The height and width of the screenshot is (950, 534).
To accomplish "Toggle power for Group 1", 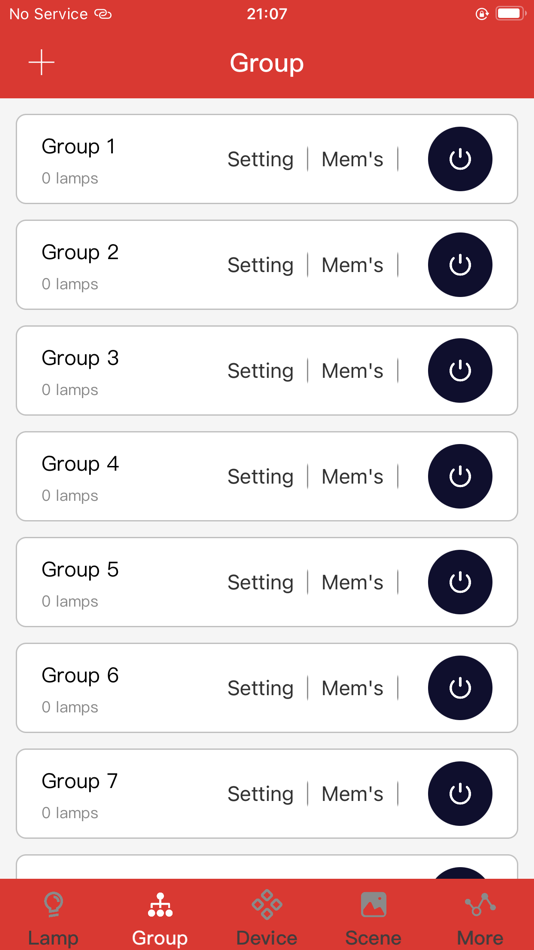I will point(460,159).
